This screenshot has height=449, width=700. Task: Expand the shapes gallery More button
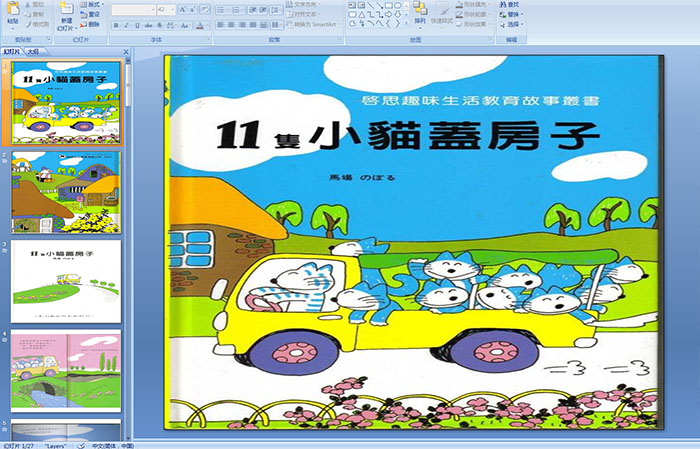[406, 24]
